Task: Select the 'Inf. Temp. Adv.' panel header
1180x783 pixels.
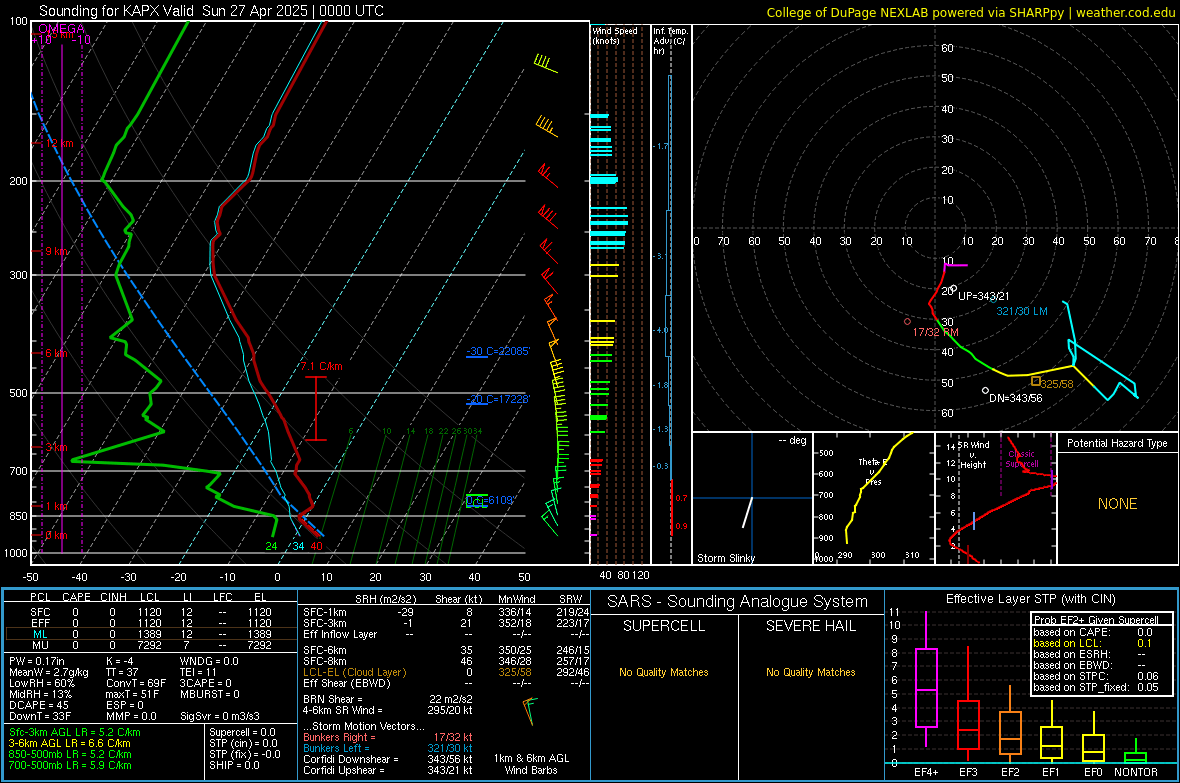Action: pos(670,41)
